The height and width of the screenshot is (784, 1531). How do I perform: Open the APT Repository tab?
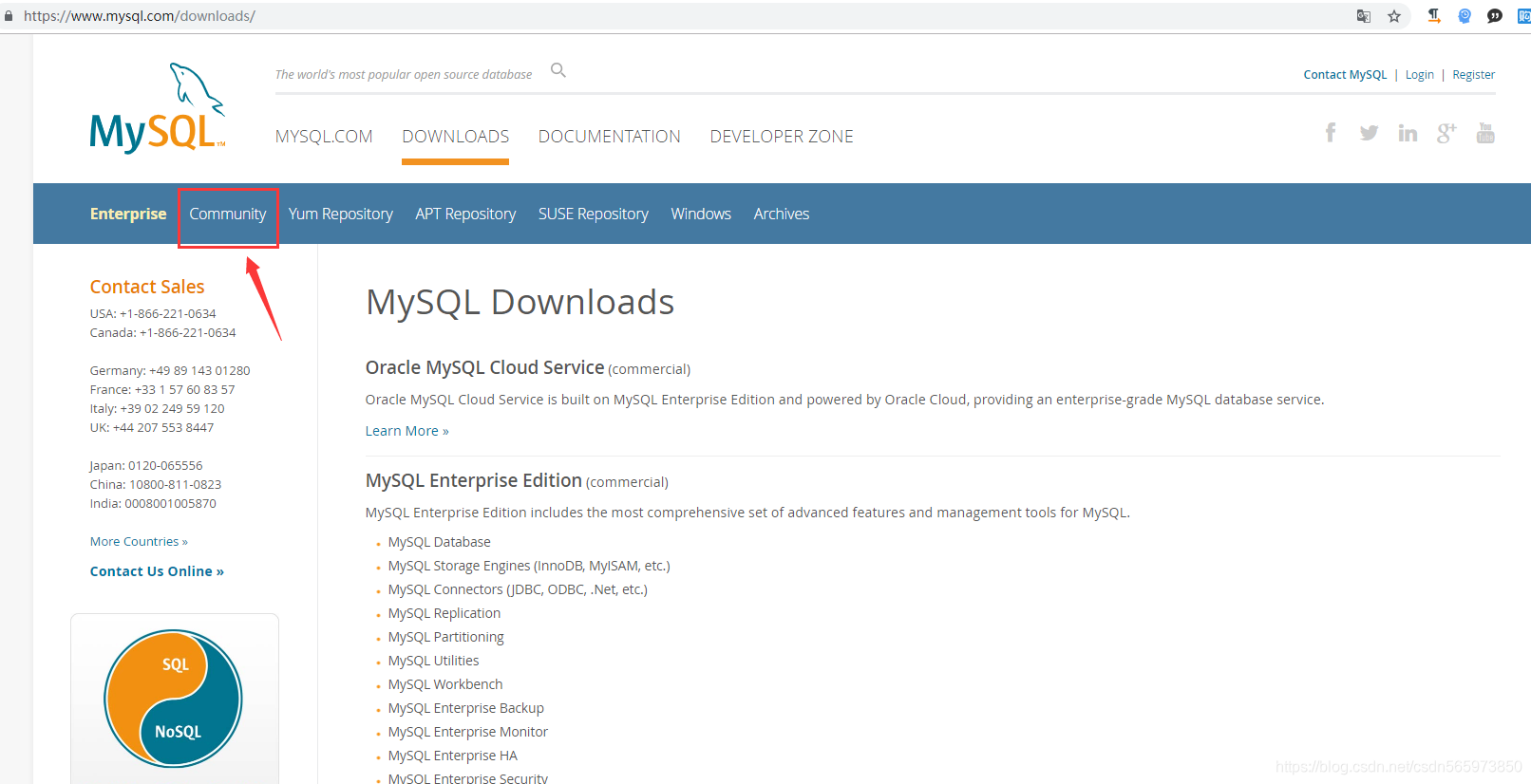[465, 214]
